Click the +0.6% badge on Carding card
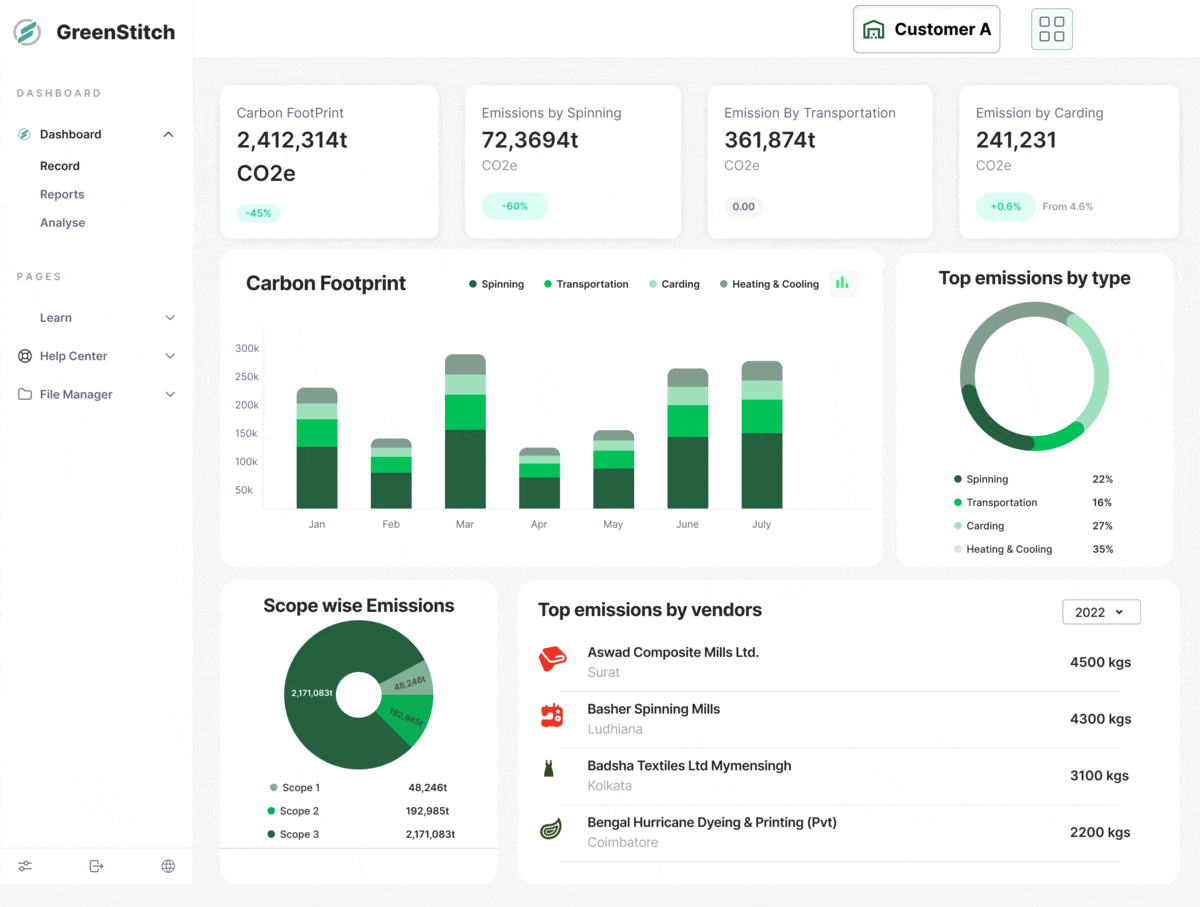Image resolution: width=1200 pixels, height=907 pixels. [x=1006, y=206]
